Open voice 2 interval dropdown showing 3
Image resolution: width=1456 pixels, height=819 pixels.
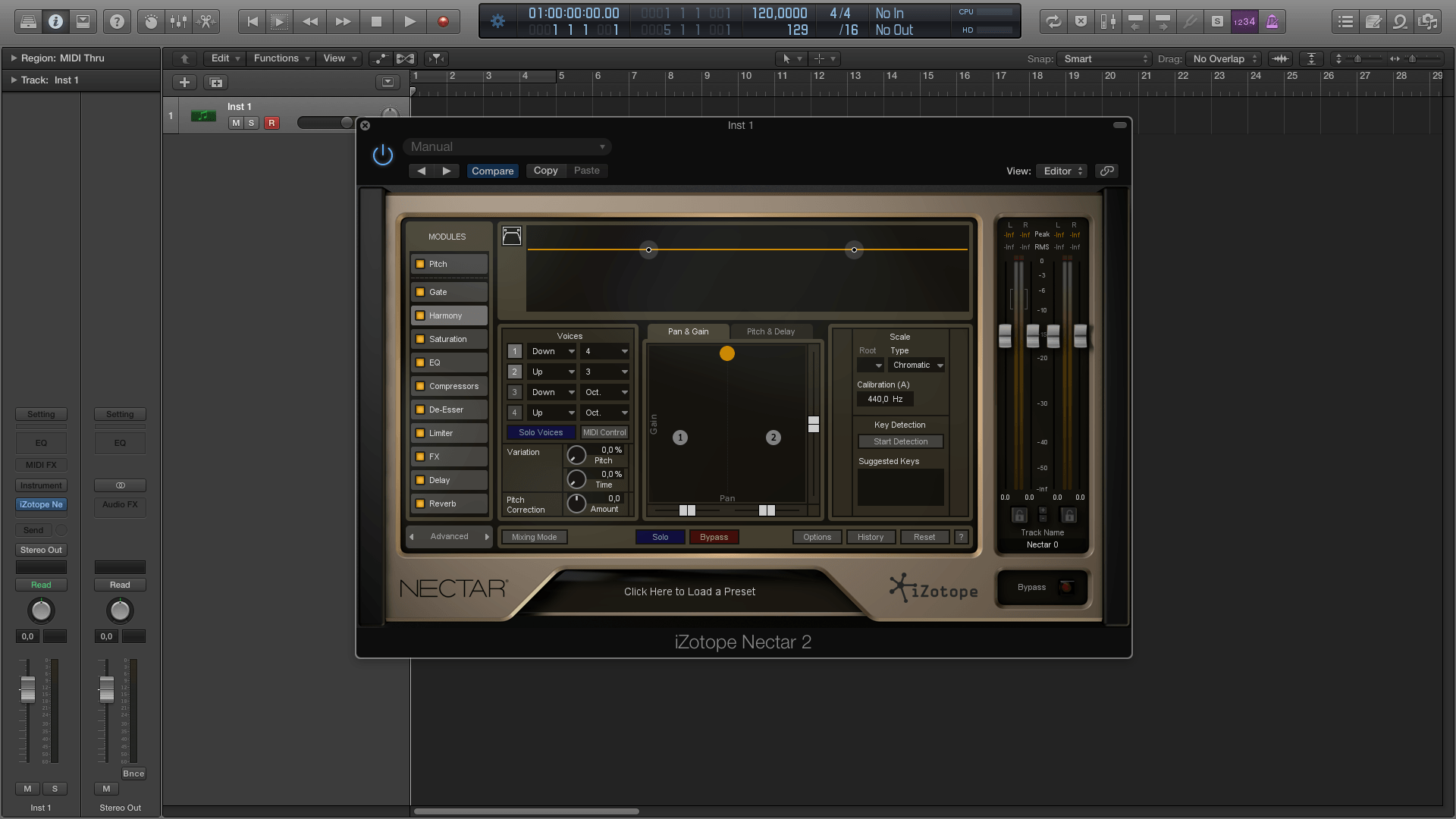pos(605,372)
